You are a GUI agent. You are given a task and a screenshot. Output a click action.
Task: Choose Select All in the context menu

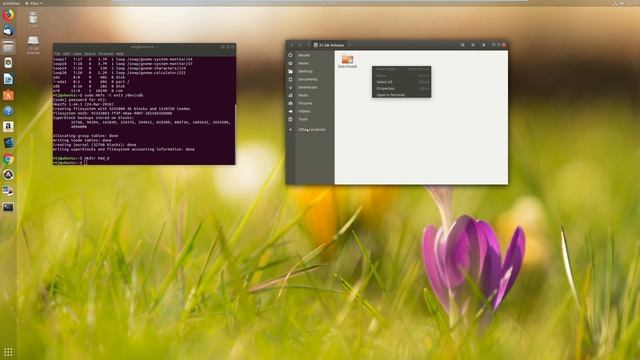(402, 82)
